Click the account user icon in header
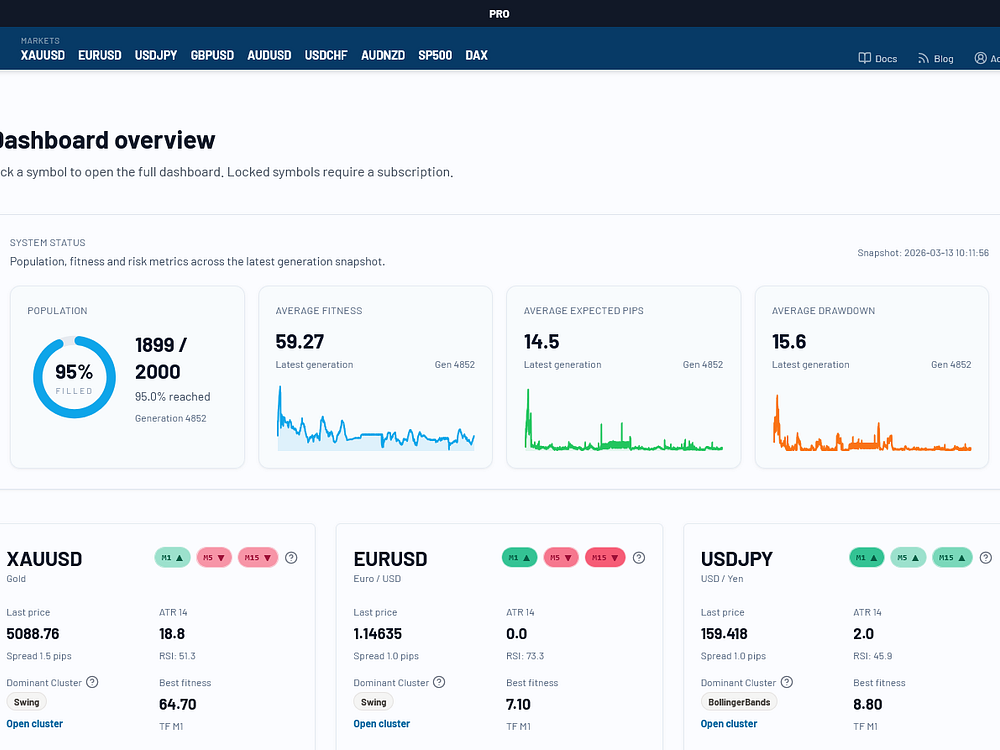Viewport: 1000px width, 750px height. [x=980, y=59]
